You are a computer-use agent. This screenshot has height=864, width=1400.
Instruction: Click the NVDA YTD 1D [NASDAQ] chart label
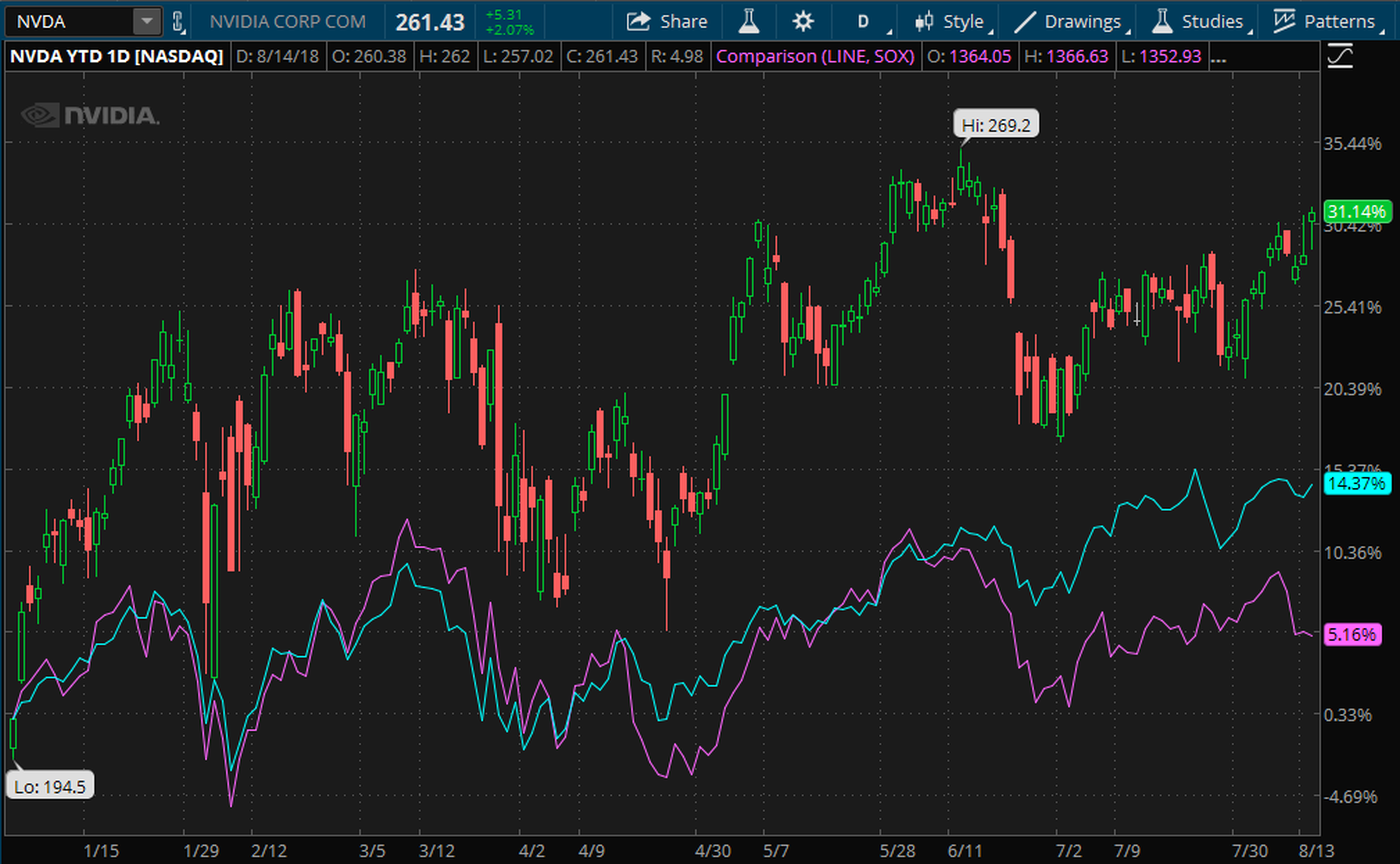click(x=117, y=57)
